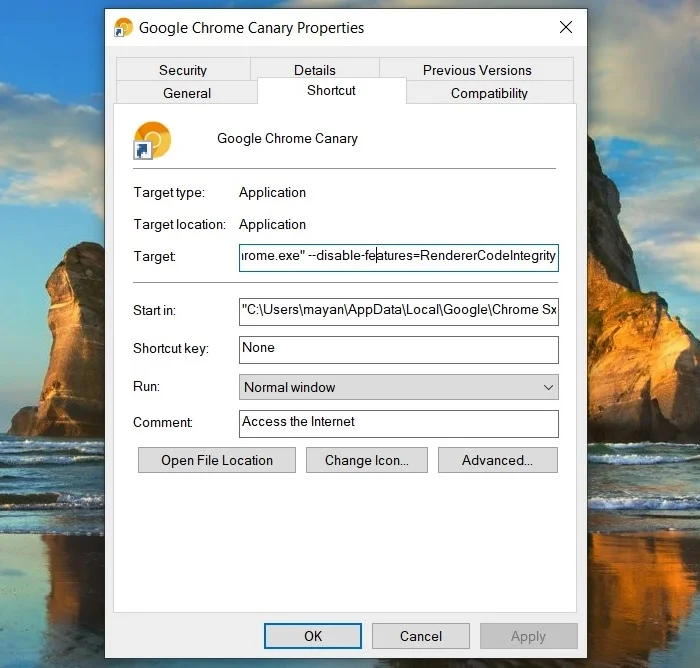This screenshot has height=668, width=700.
Task: Click the Change Icon button
Action: [x=367, y=460]
